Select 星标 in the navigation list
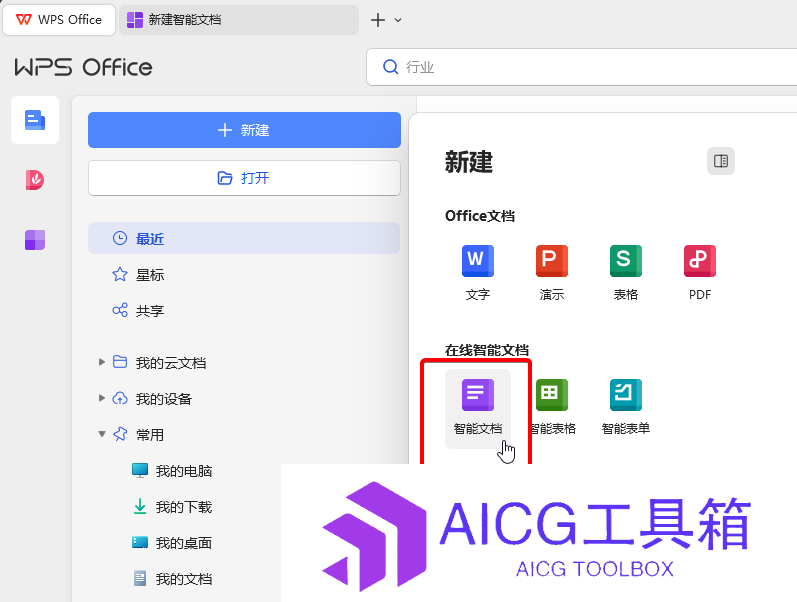The height and width of the screenshot is (602, 797). click(244, 275)
